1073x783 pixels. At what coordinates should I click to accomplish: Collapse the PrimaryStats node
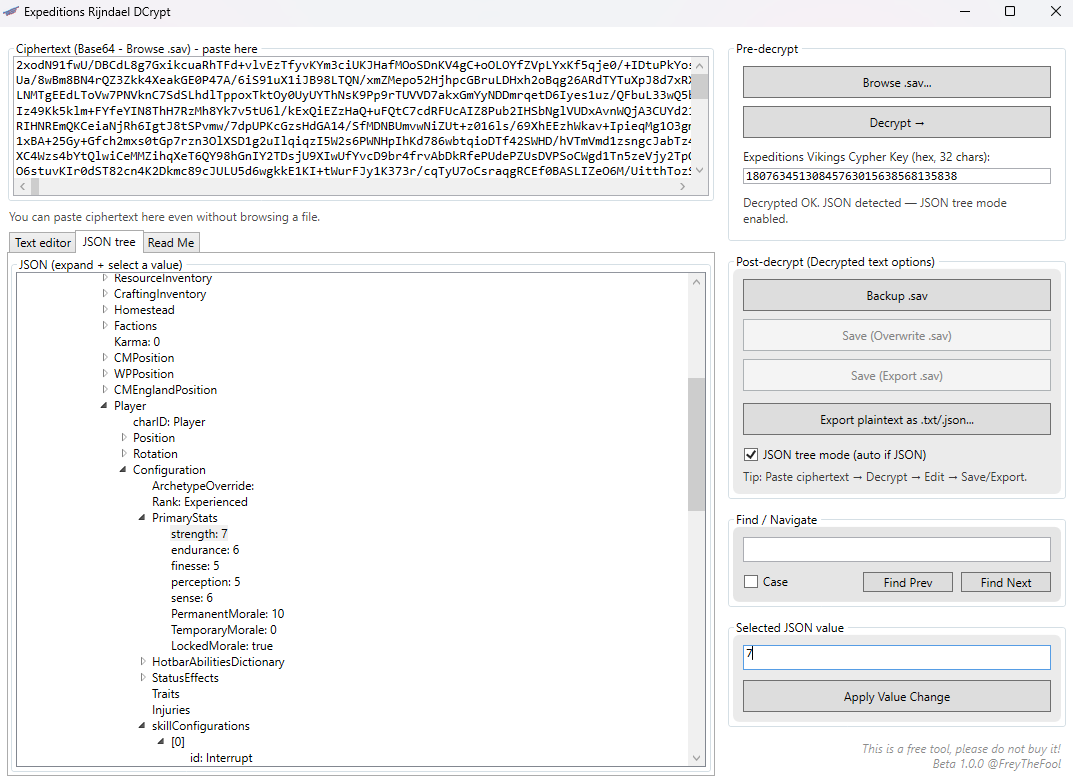[142, 517]
